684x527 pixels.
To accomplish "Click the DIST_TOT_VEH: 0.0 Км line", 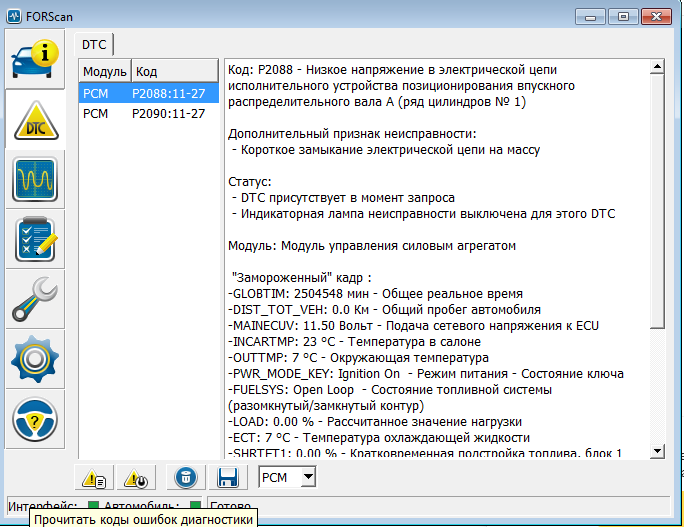I will pyautogui.click(x=384, y=310).
